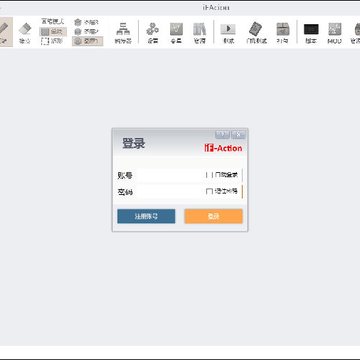This screenshot has height=360, width=360.
Task: Open the books library icon
Action: [x=199, y=33]
